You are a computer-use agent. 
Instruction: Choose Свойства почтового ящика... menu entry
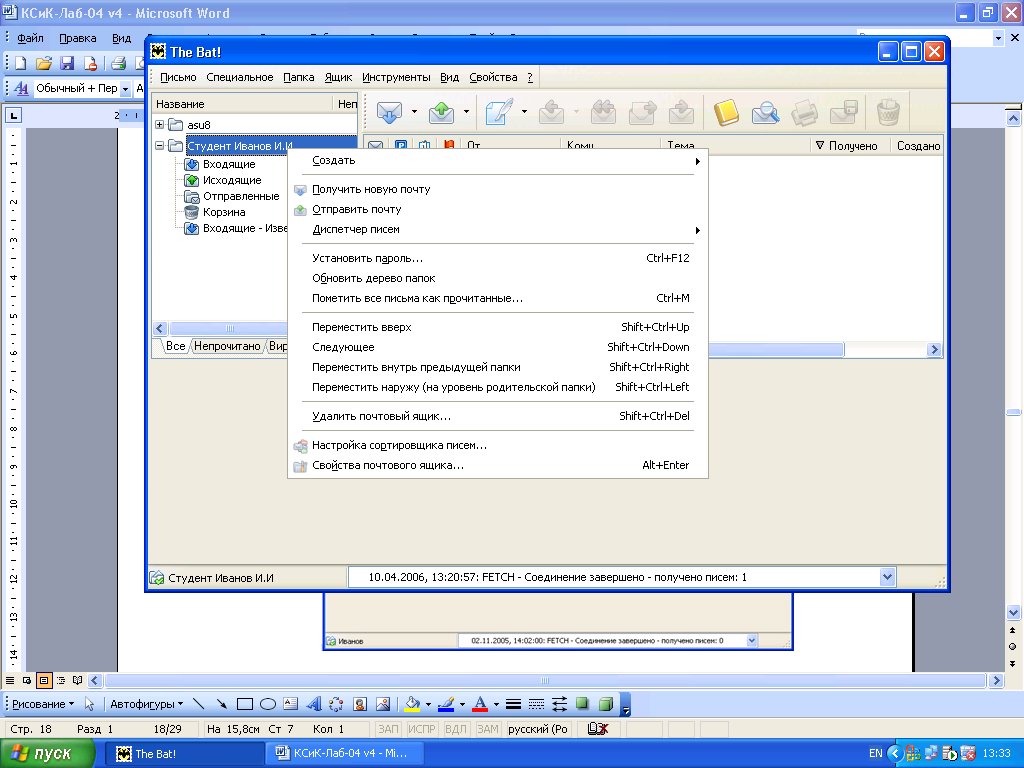(498, 466)
